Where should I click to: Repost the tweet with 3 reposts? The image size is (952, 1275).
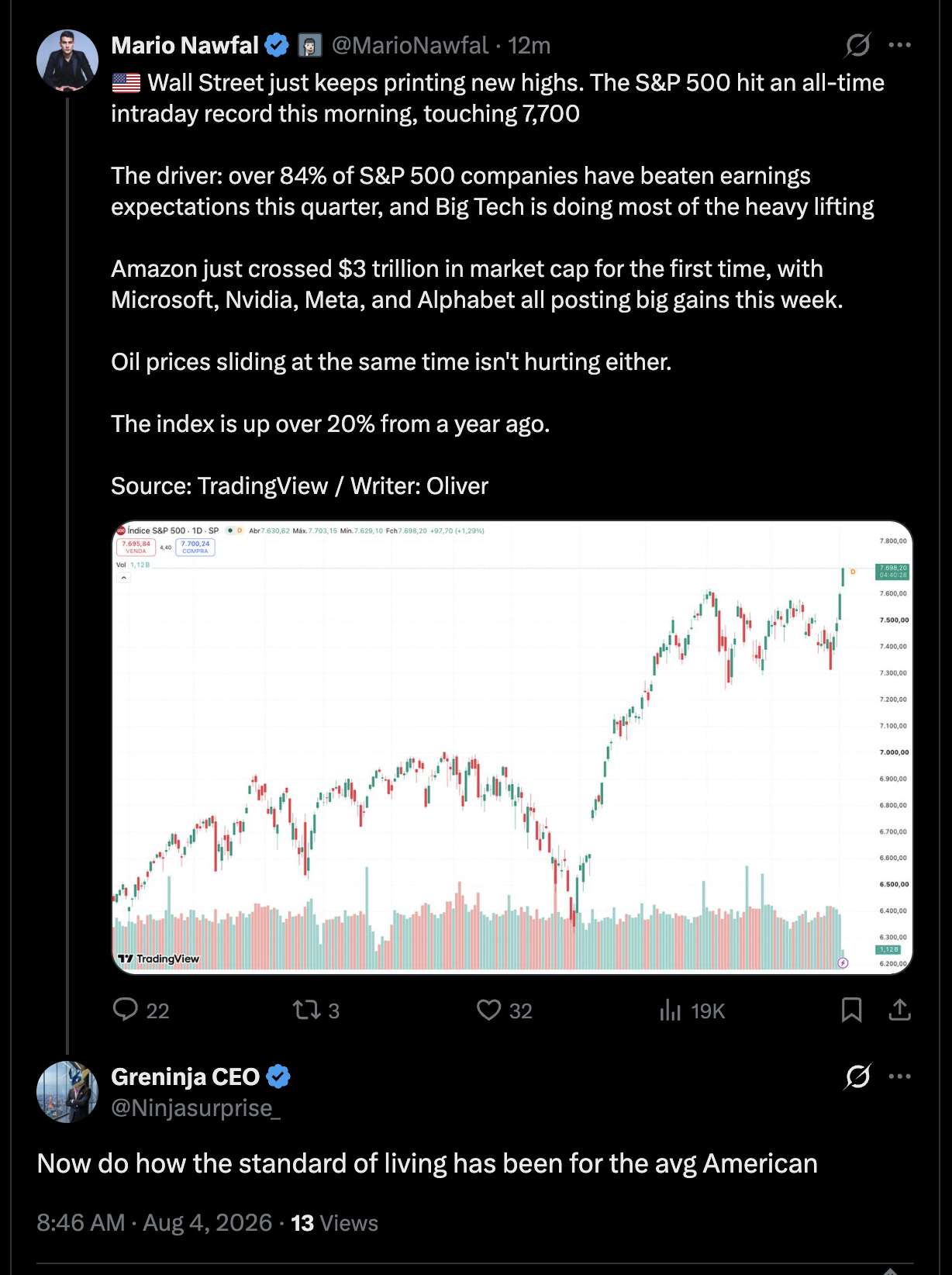coord(305,1010)
